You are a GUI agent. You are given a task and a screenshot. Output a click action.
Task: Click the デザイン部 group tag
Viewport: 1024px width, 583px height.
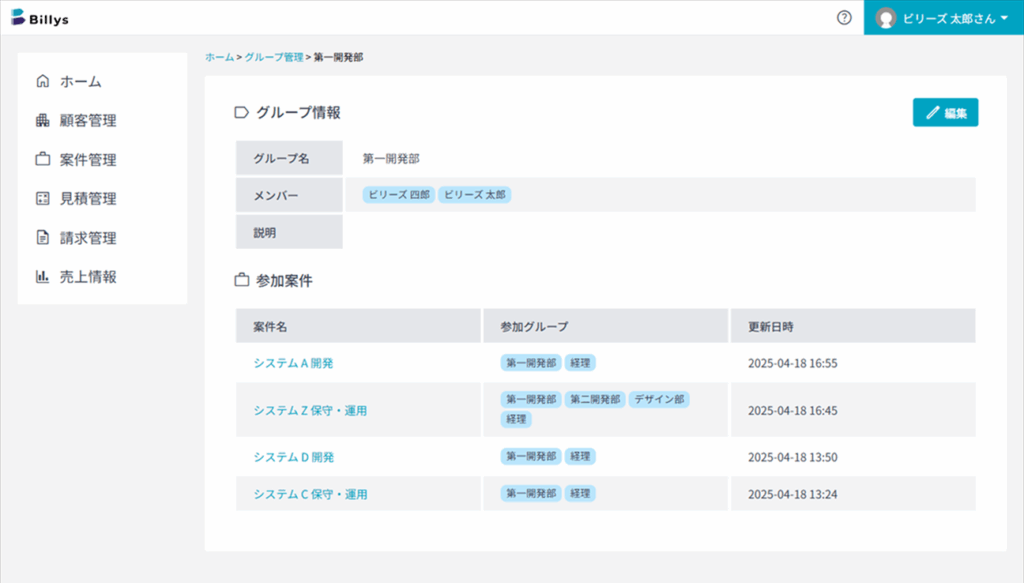click(659, 399)
